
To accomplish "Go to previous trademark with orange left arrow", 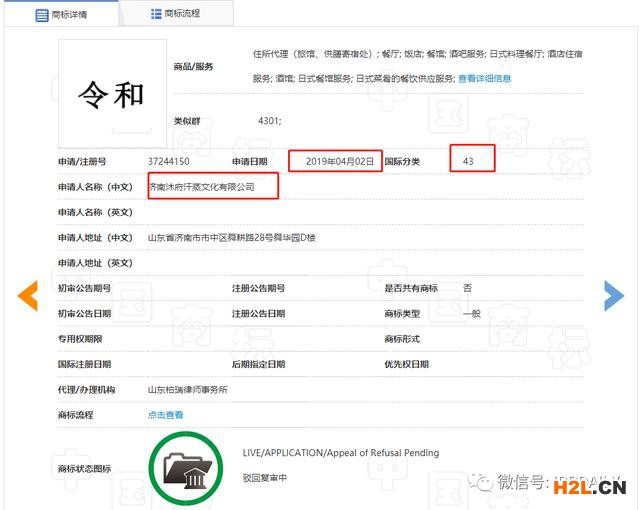I will [28, 295].
